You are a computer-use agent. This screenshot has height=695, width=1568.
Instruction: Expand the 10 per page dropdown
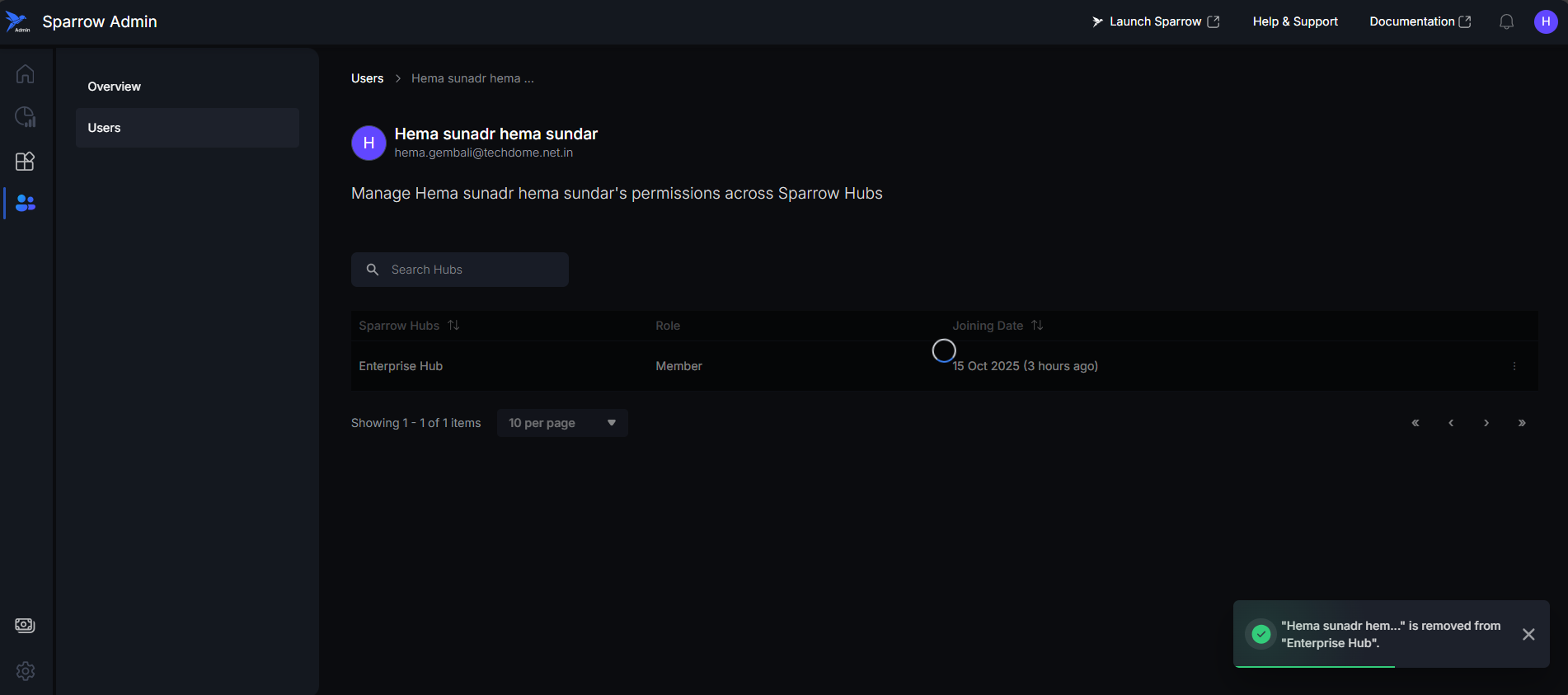[x=561, y=423]
